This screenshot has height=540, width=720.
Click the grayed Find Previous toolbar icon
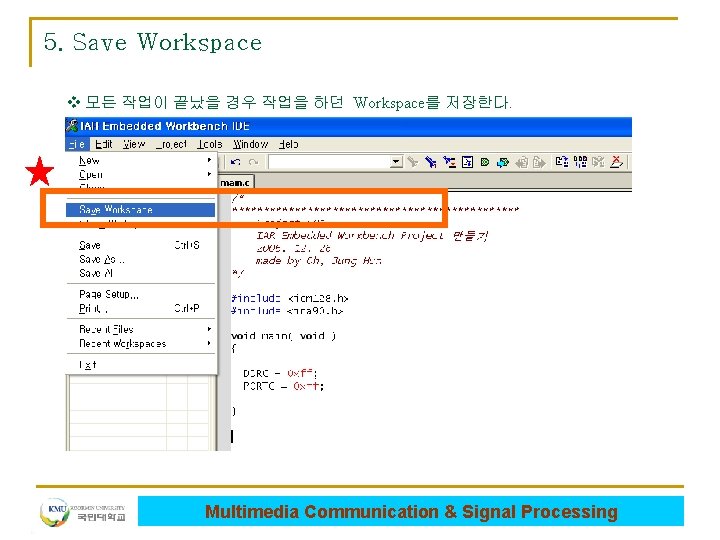point(413,162)
